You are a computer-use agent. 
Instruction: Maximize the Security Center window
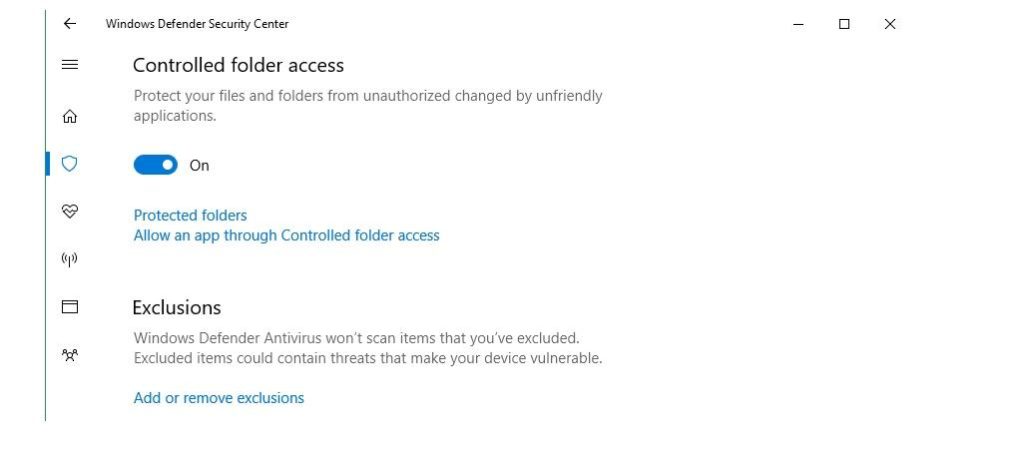click(x=844, y=24)
